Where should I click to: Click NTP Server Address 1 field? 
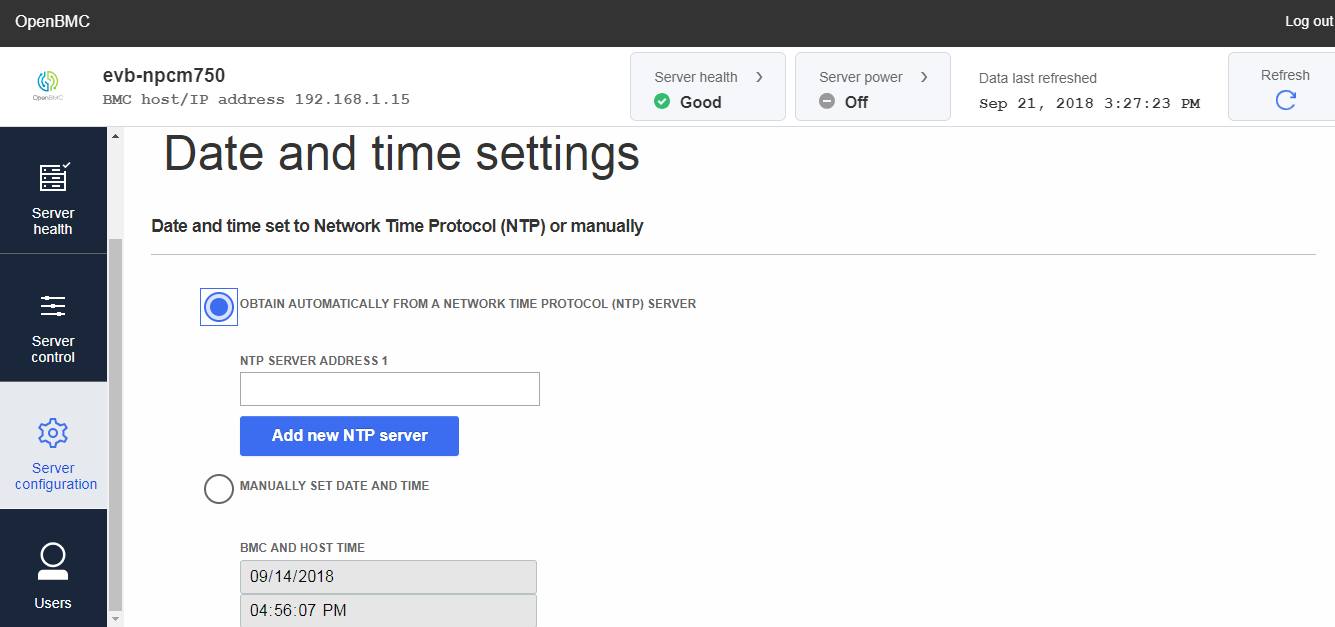point(390,389)
